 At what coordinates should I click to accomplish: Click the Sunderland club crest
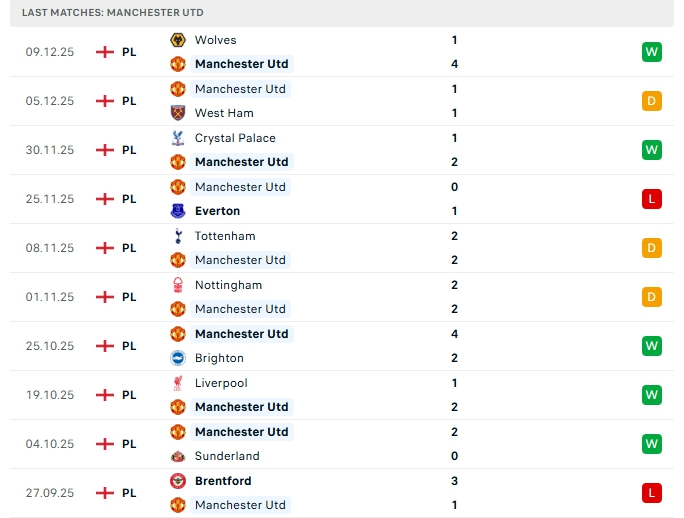(x=178, y=456)
